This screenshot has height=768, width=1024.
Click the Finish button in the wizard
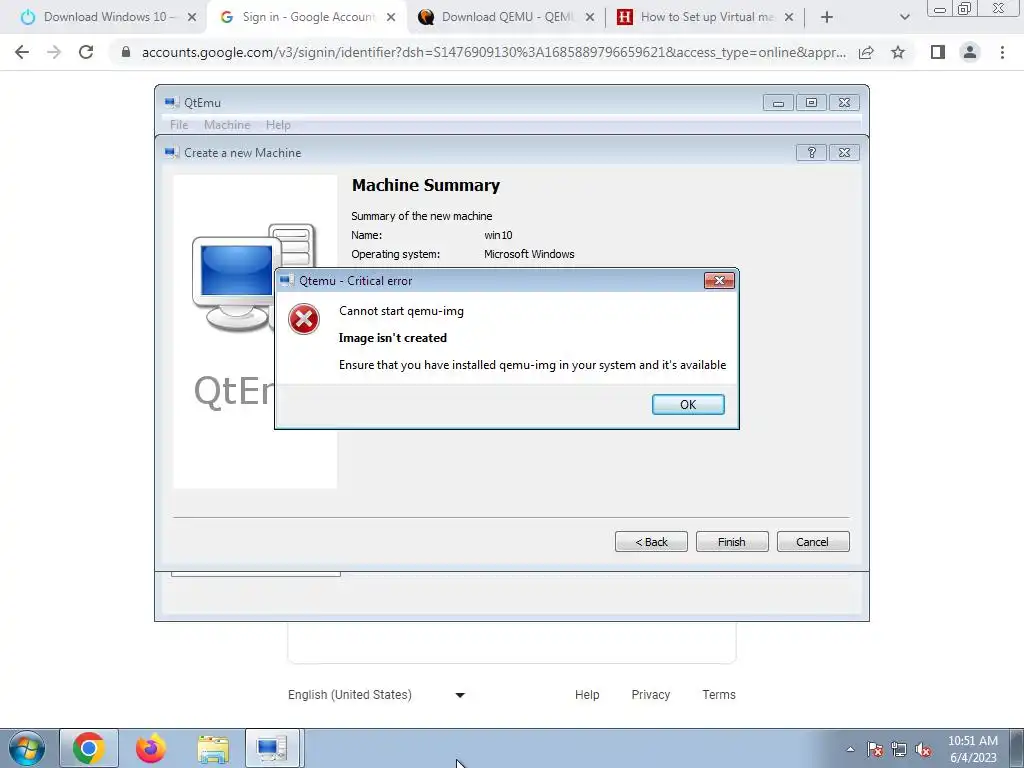731,541
